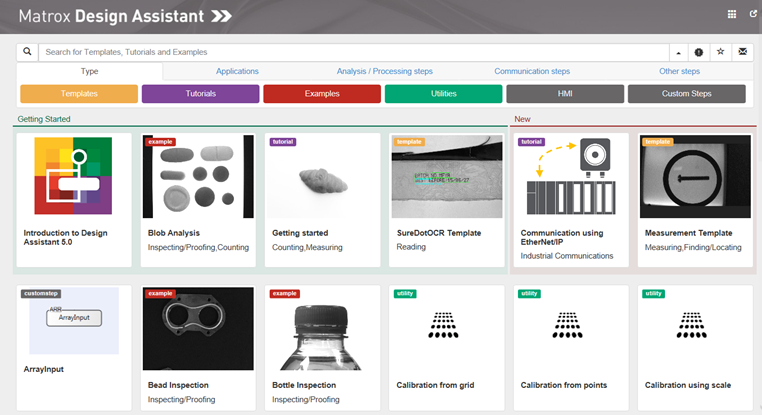
Task: Open the Analysis / Processing steps tab
Action: [x=384, y=71]
